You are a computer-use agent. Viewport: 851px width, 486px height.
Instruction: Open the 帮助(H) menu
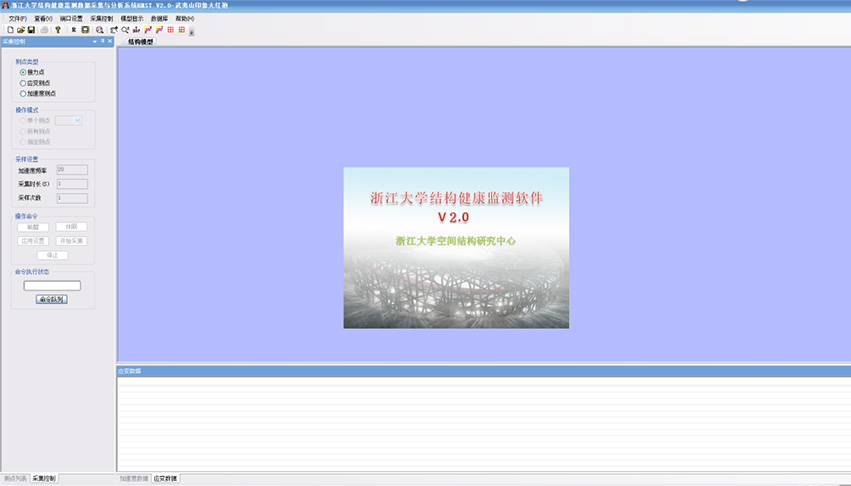(185, 18)
